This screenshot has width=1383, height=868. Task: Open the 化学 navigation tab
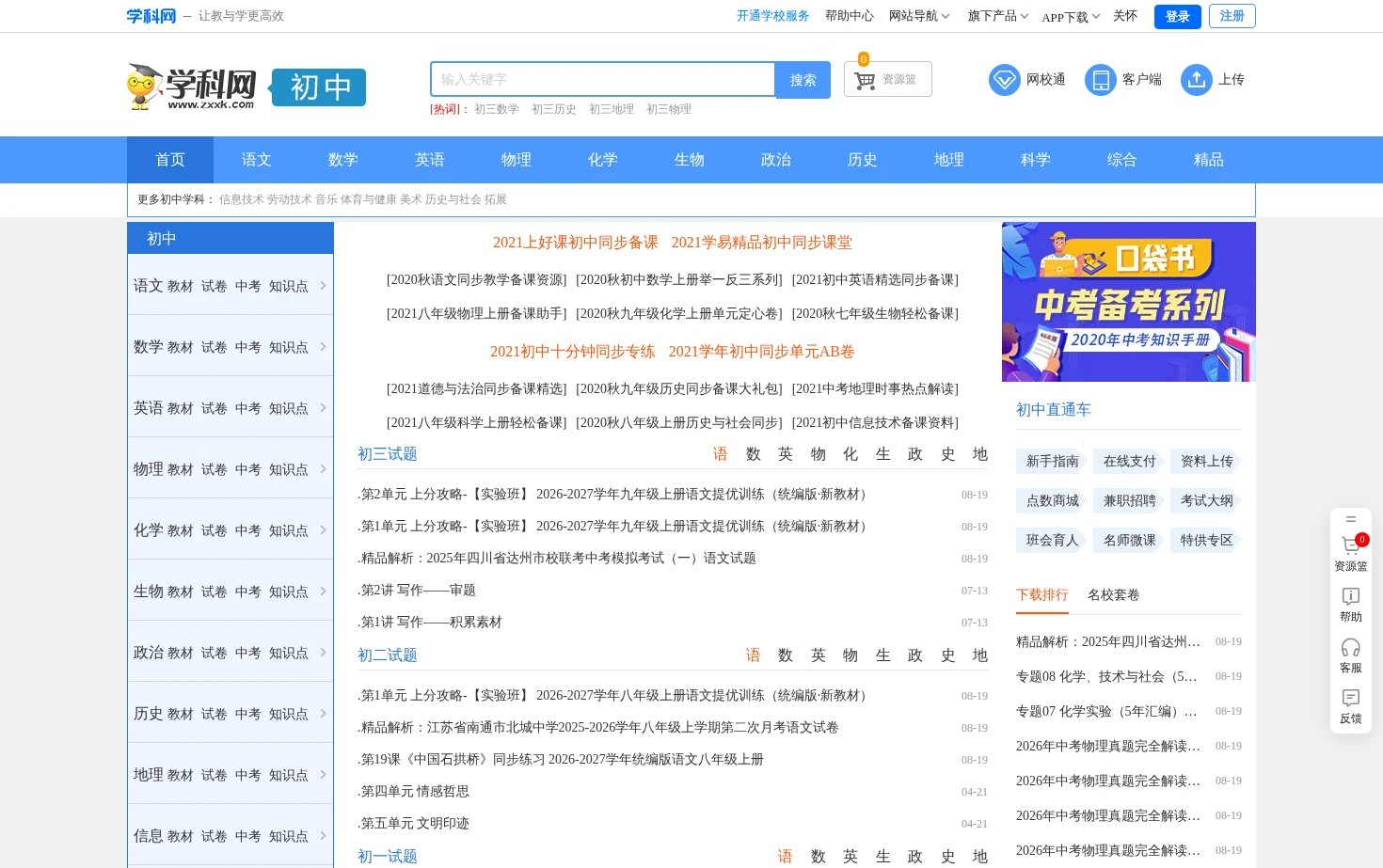pos(603,160)
